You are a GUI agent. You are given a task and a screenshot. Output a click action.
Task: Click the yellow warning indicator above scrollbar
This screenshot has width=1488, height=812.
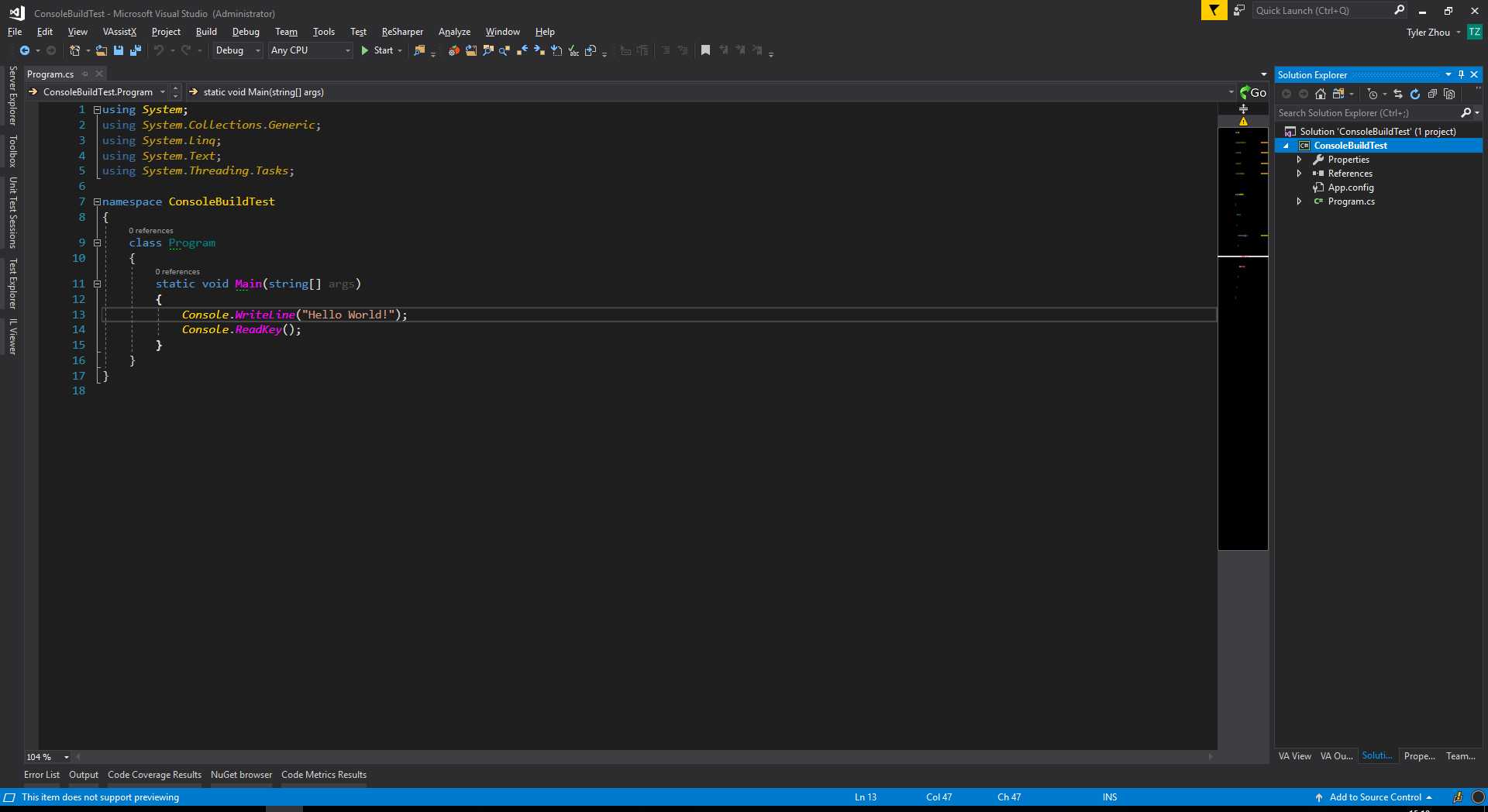[x=1243, y=122]
